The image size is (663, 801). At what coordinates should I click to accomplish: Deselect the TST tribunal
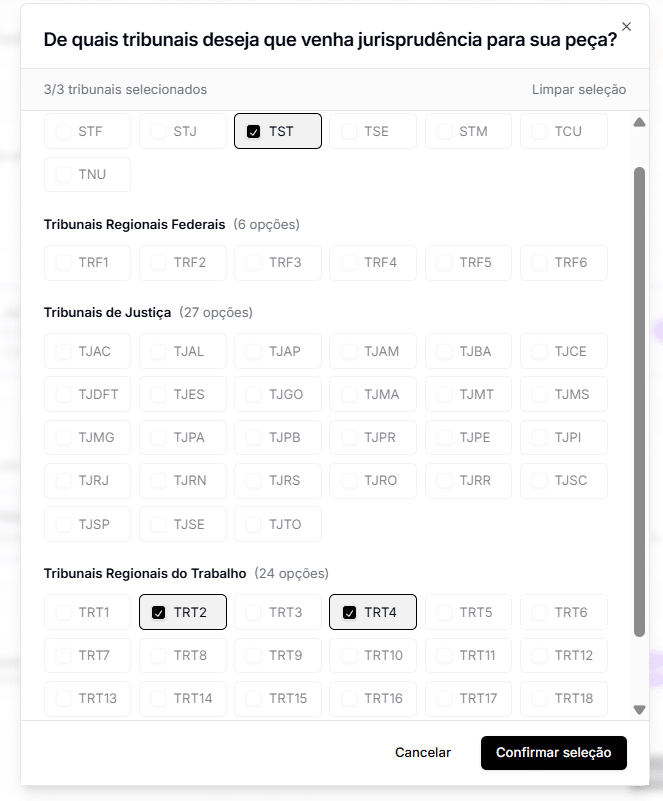tap(277, 131)
